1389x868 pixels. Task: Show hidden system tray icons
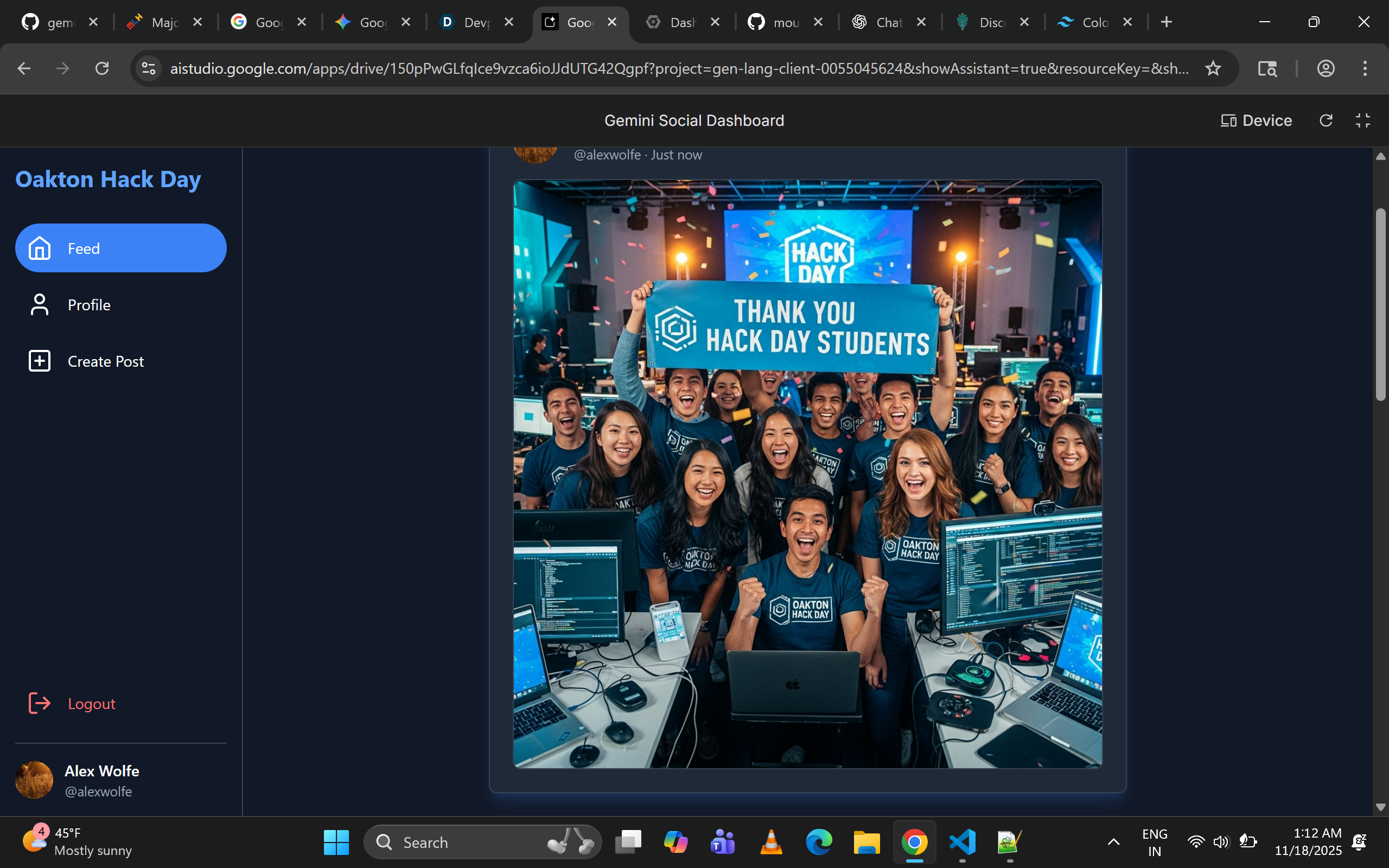coord(1113,842)
